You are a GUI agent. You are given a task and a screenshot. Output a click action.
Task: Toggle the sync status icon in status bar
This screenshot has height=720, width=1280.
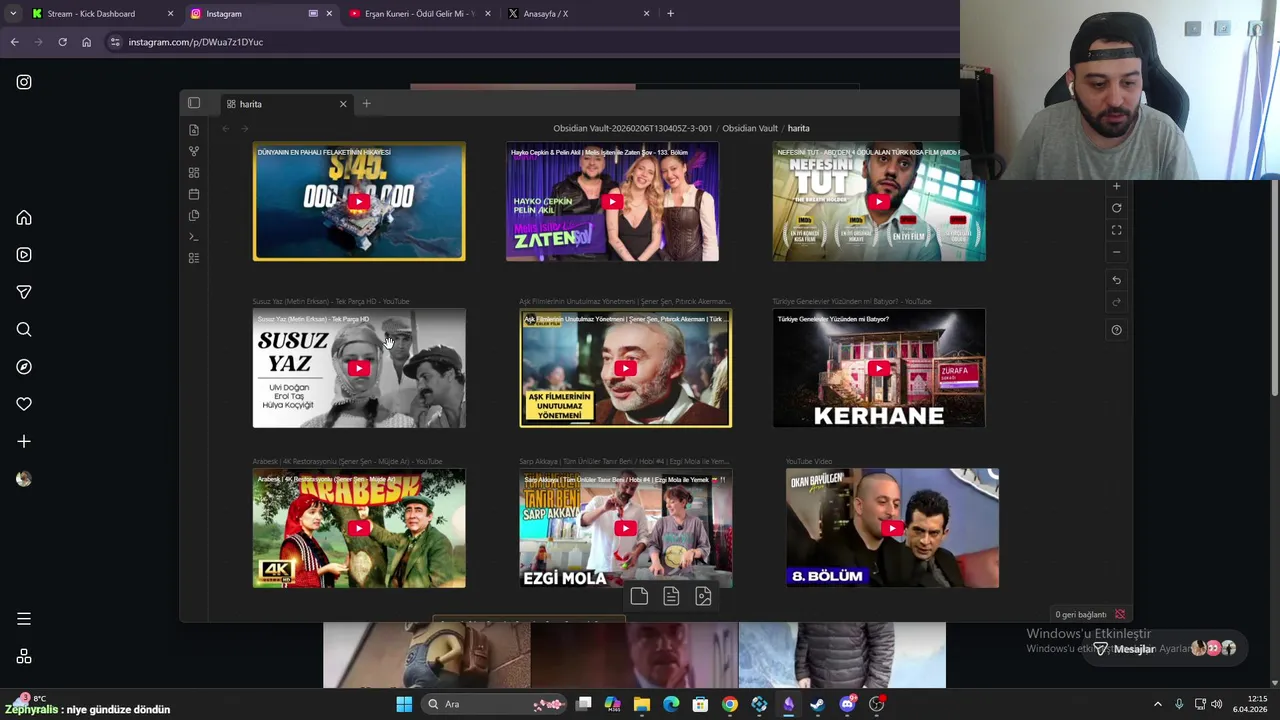[1120, 615]
